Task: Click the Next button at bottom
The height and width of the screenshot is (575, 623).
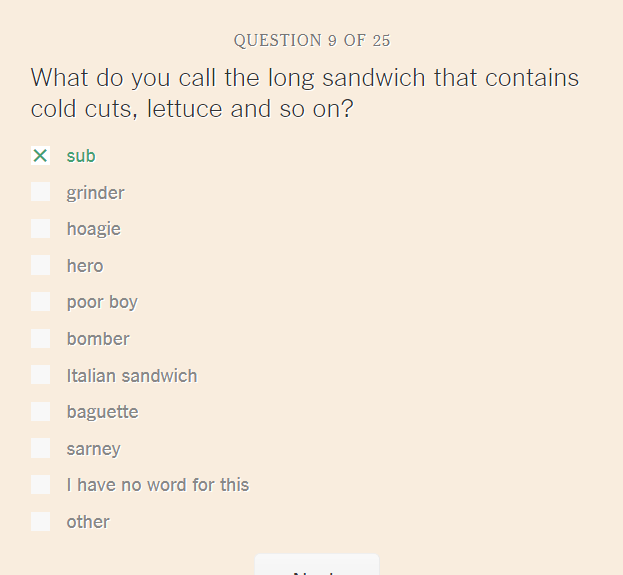Action: pos(317,565)
